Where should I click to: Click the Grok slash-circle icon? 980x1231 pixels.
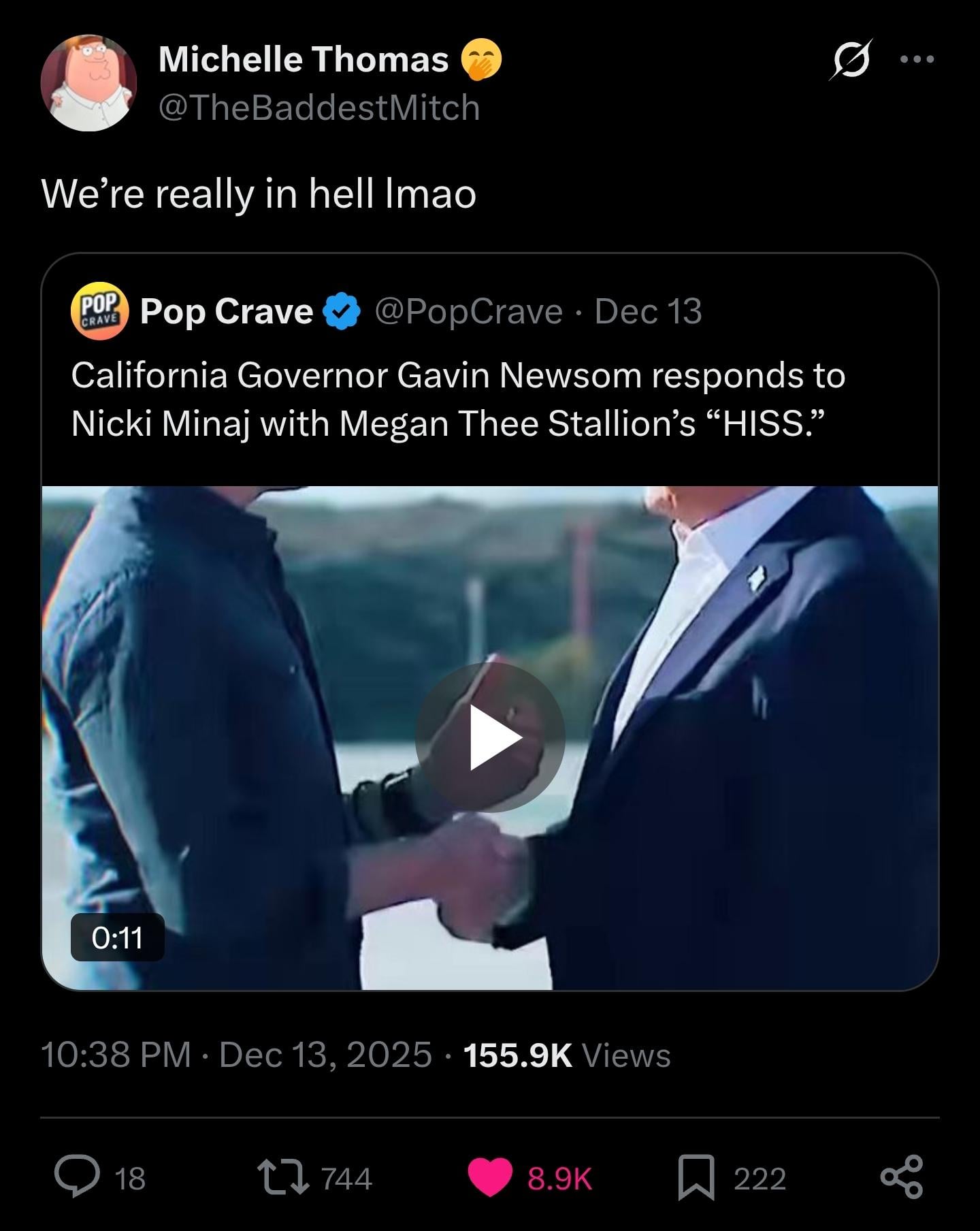pos(851,60)
